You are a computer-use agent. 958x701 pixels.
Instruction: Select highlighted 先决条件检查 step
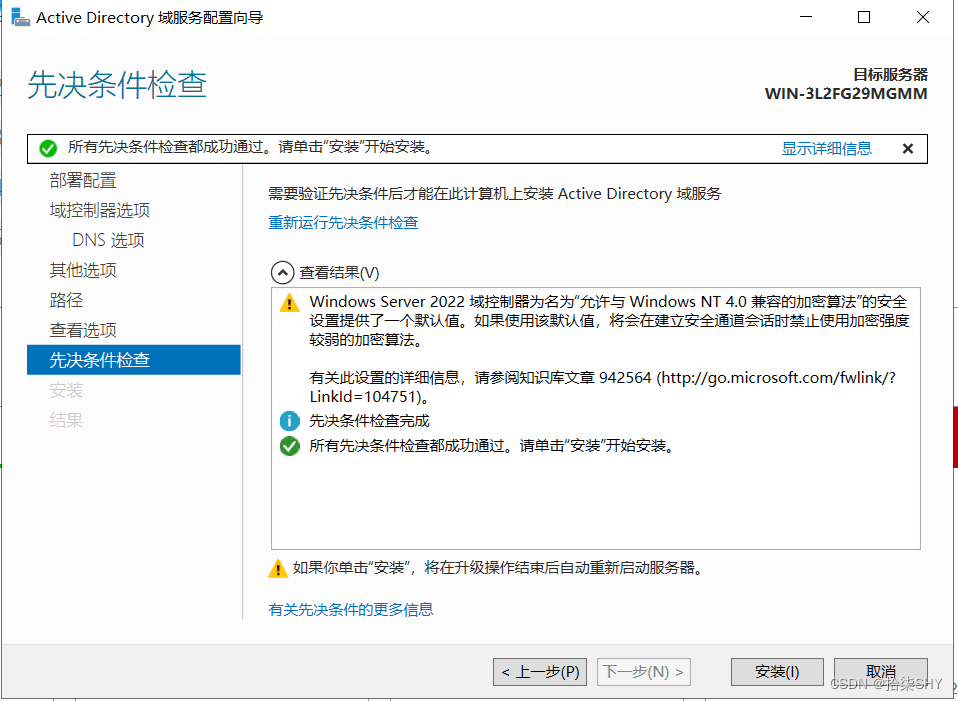click(134, 360)
